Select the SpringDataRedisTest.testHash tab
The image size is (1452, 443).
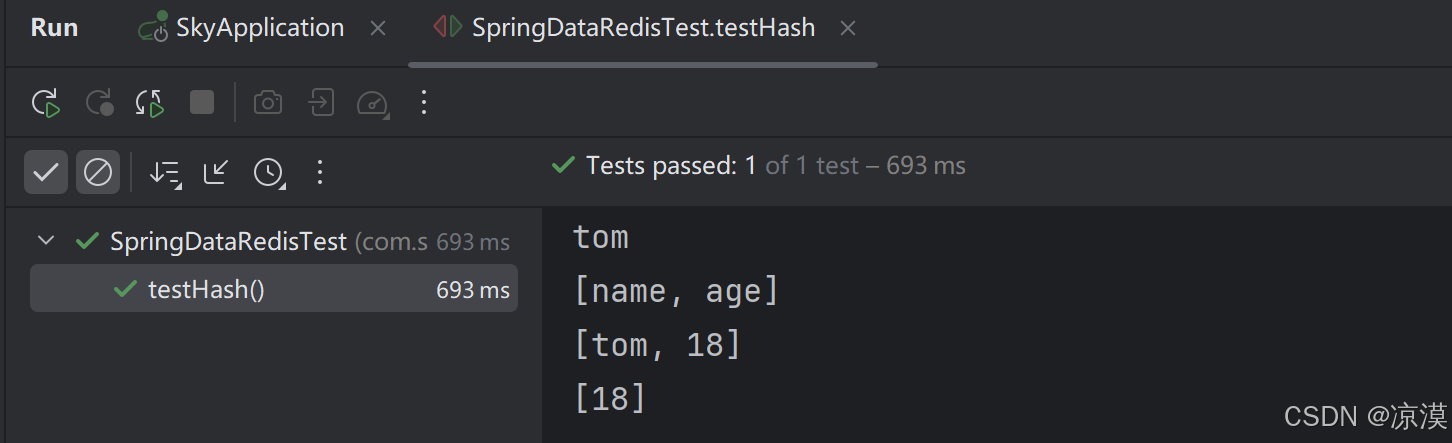pyautogui.click(x=642, y=28)
